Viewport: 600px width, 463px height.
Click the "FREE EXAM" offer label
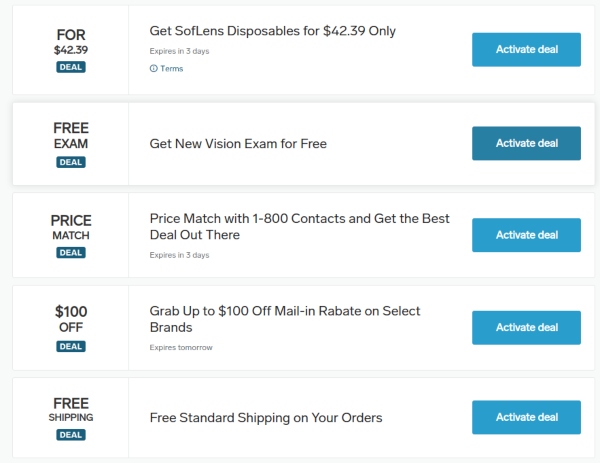(x=71, y=135)
